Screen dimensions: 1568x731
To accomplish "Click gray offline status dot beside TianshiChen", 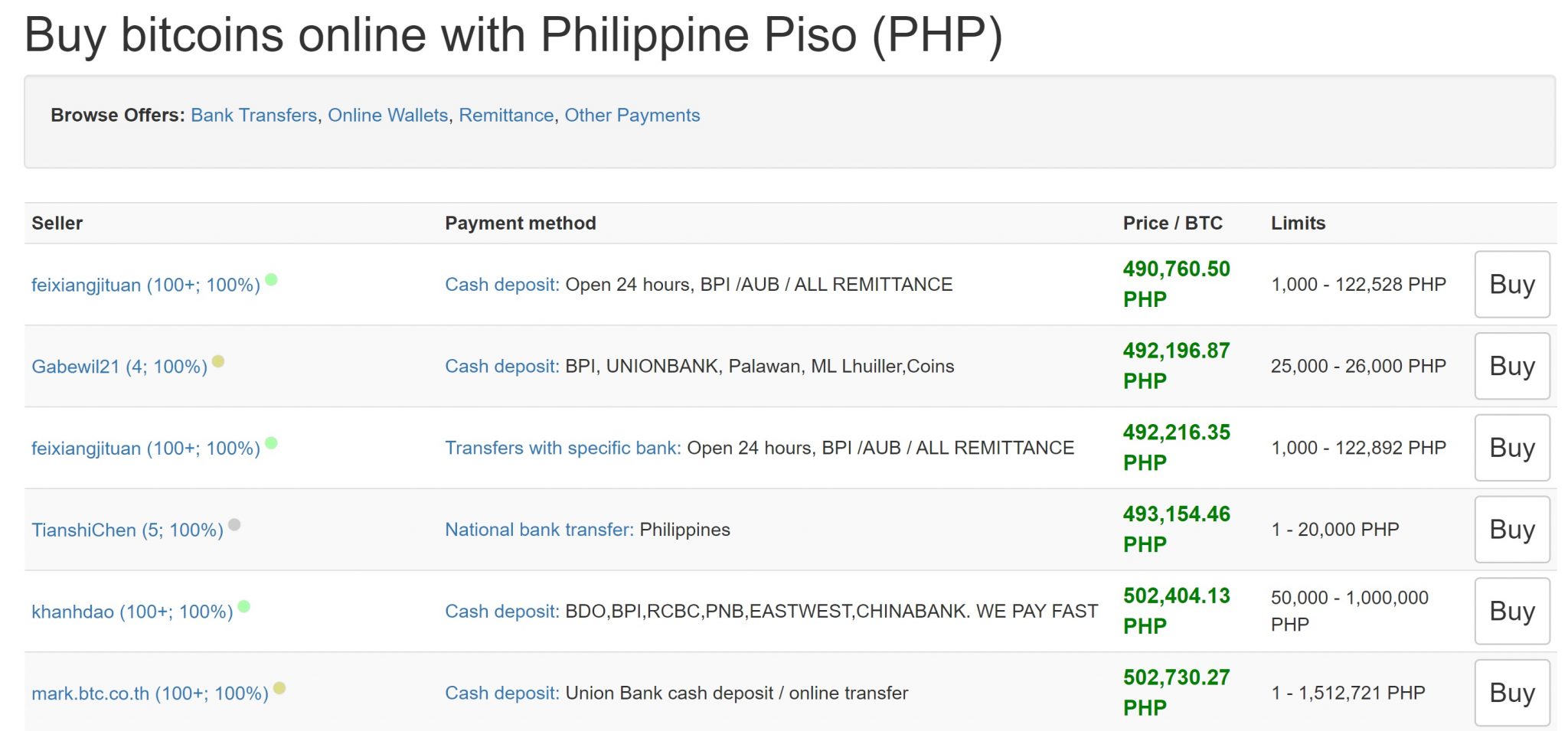I will click(x=234, y=524).
